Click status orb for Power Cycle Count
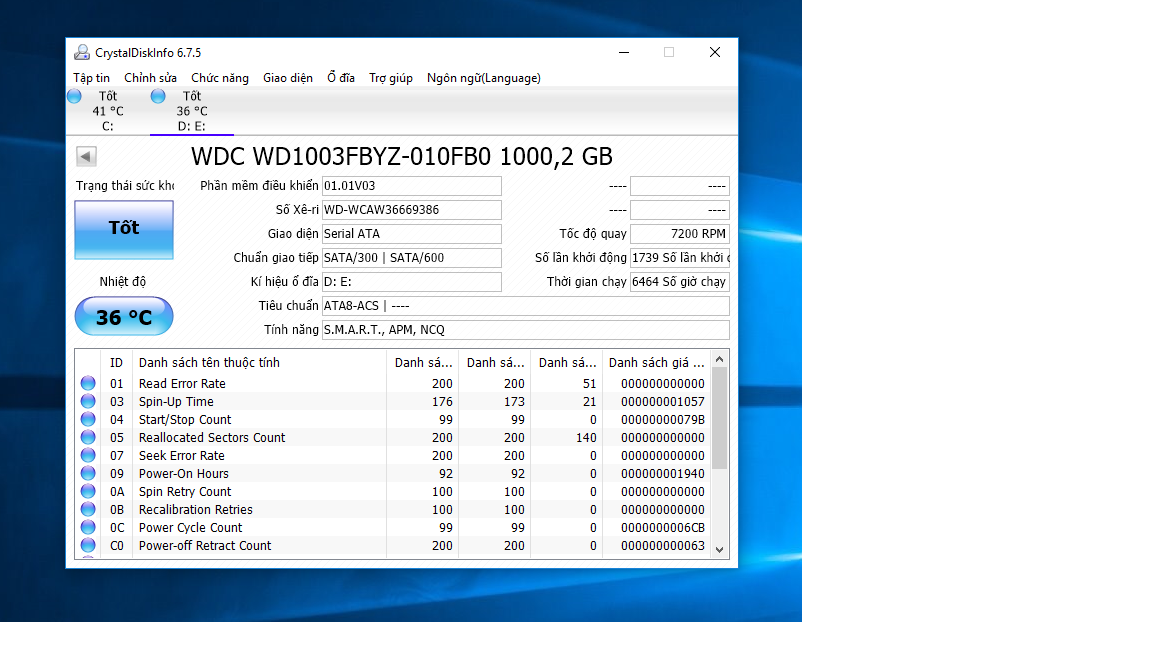The image size is (1152, 648). point(88,527)
